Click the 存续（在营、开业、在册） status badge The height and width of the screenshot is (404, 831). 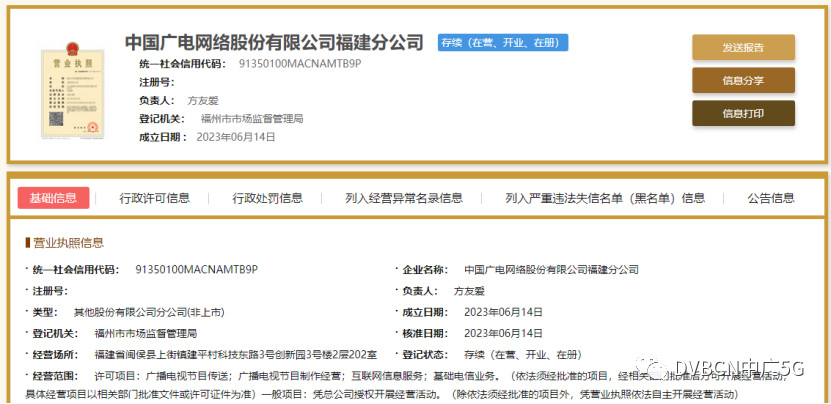point(503,42)
